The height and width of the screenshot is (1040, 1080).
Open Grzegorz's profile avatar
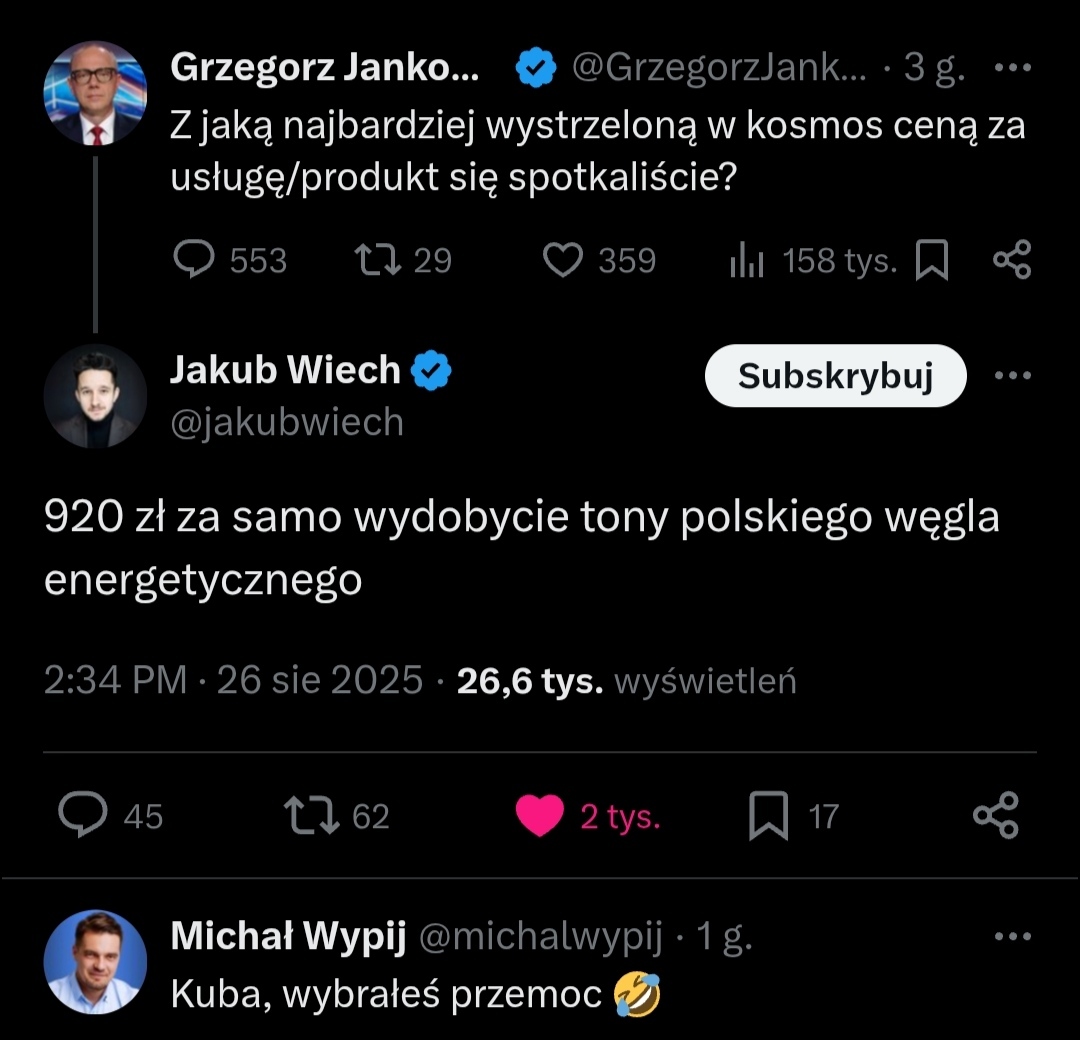pos(95,93)
